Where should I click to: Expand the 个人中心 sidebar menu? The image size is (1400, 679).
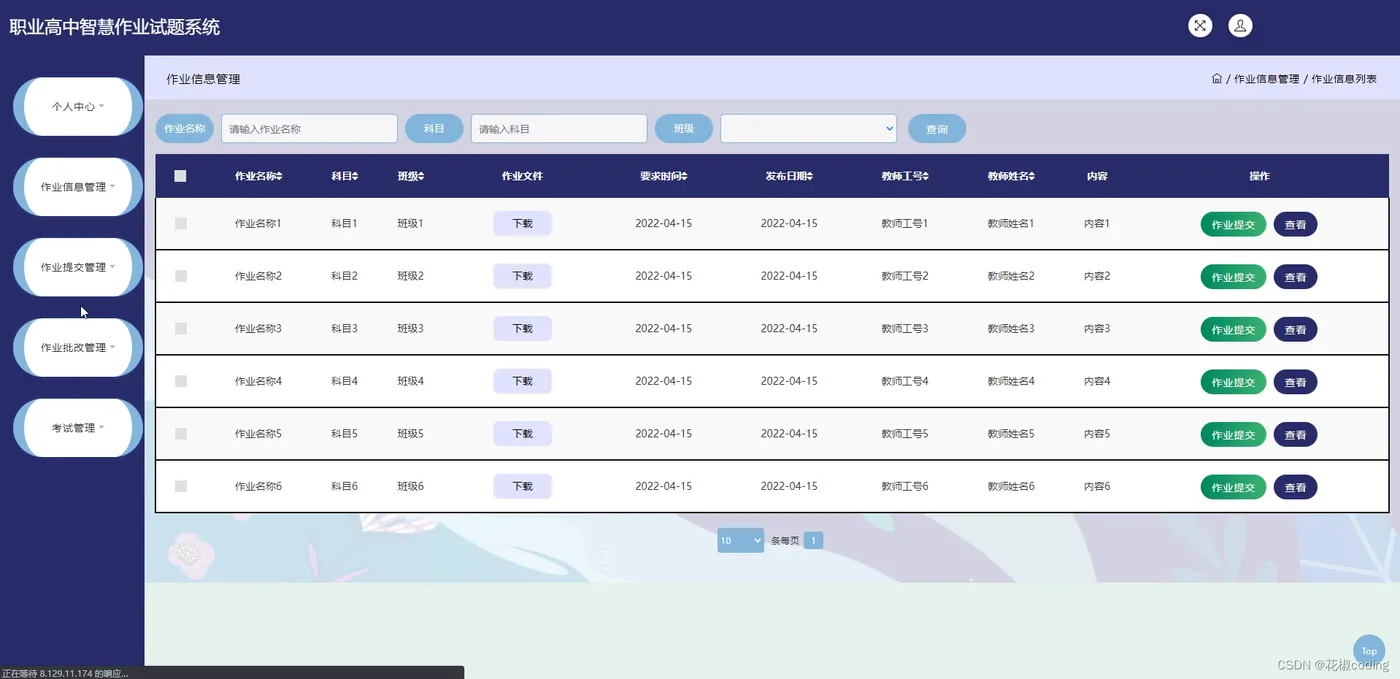point(78,106)
